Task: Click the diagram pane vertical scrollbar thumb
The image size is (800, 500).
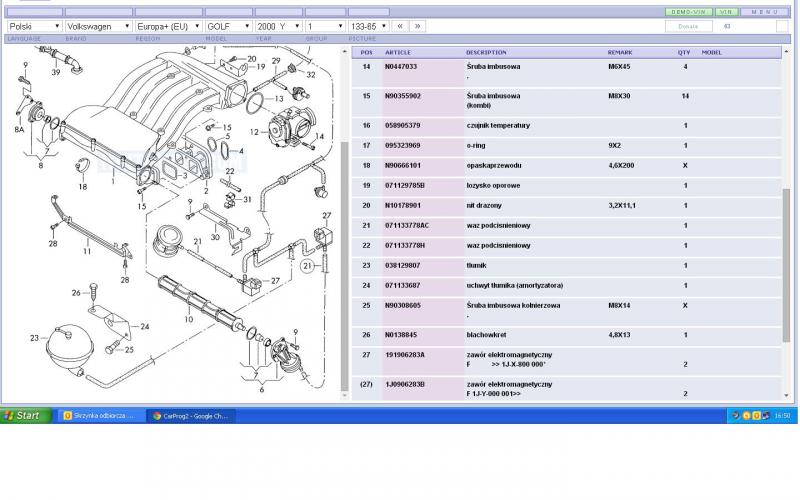Action: click(344, 265)
